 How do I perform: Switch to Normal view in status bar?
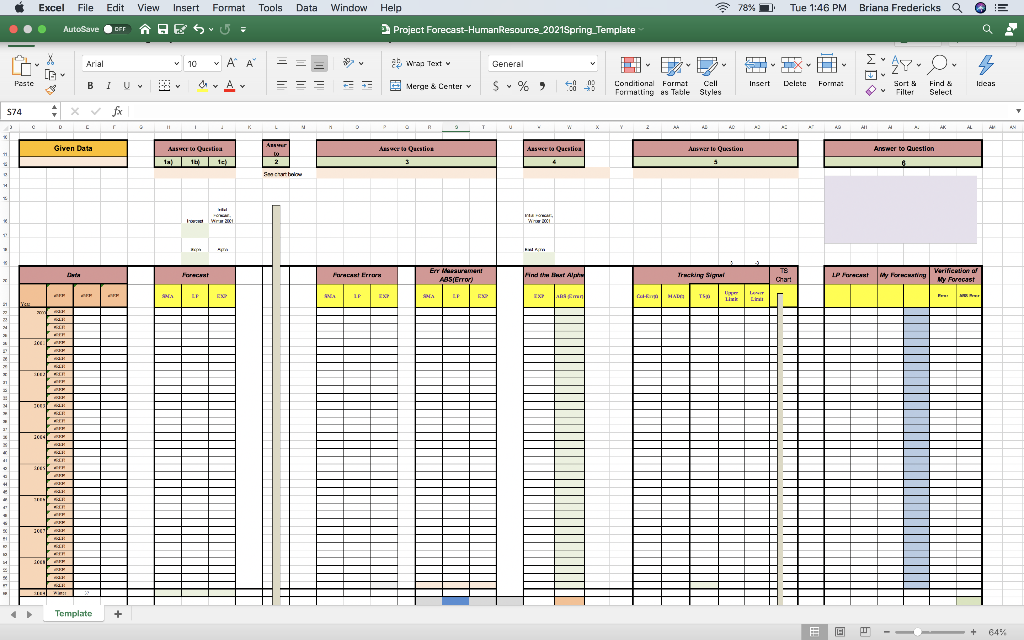pos(814,632)
